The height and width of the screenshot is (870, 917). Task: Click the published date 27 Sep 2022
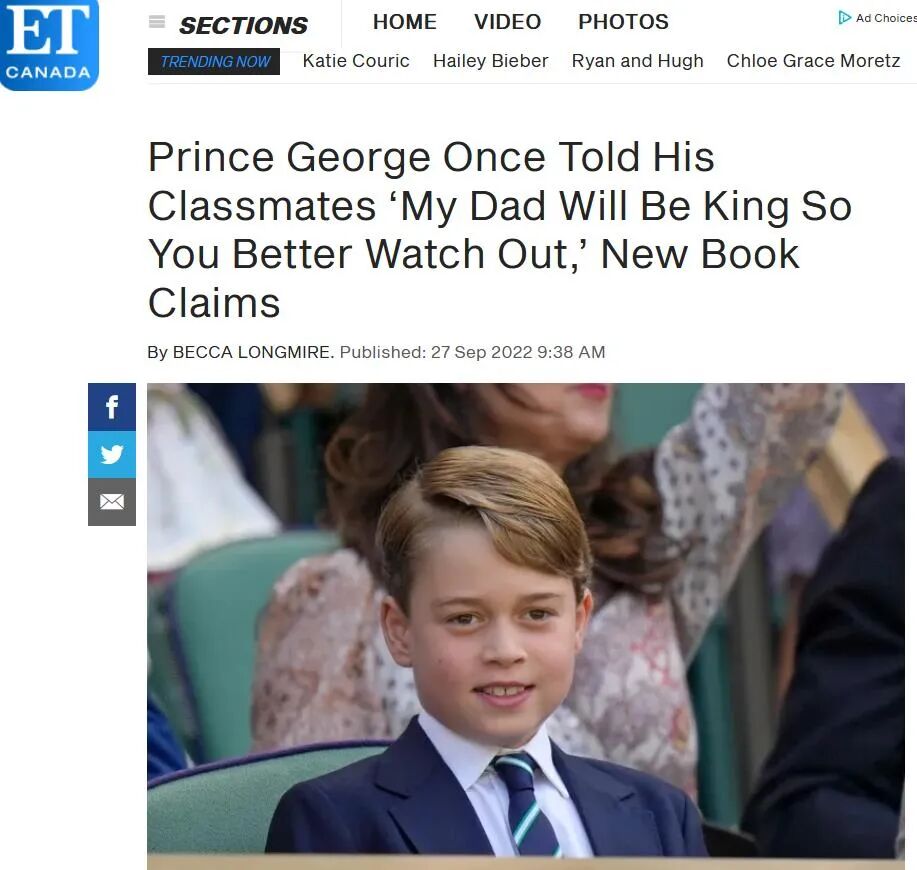(482, 352)
